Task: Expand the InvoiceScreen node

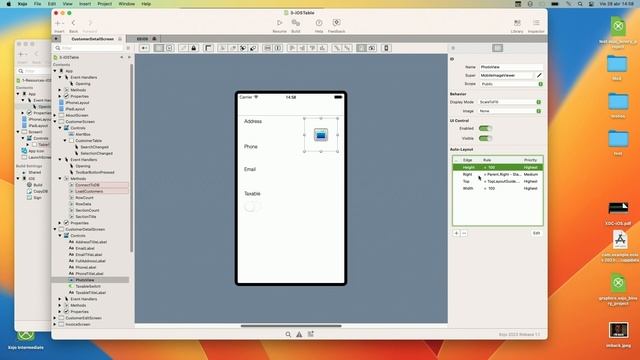Action: coord(56,324)
